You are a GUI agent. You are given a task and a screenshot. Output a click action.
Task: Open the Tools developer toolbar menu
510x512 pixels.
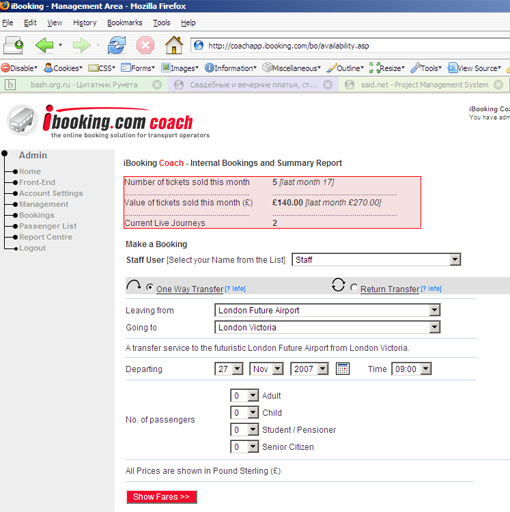426,68
